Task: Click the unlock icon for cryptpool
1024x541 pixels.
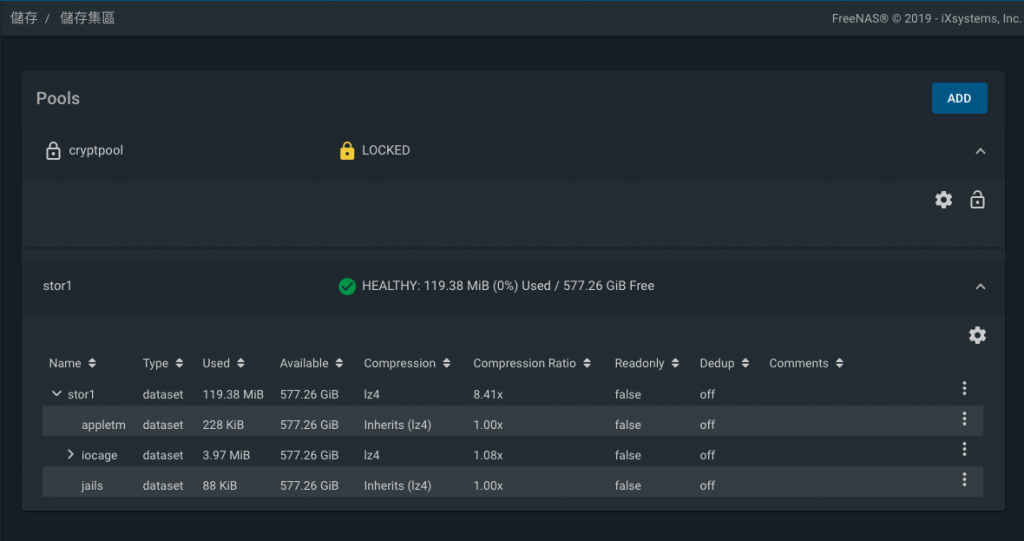Action: point(977,199)
